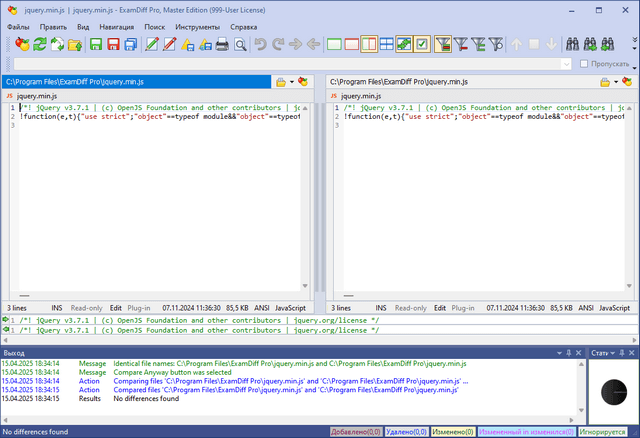Click the Print icon in toolbar

pyautogui.click(x=223, y=44)
